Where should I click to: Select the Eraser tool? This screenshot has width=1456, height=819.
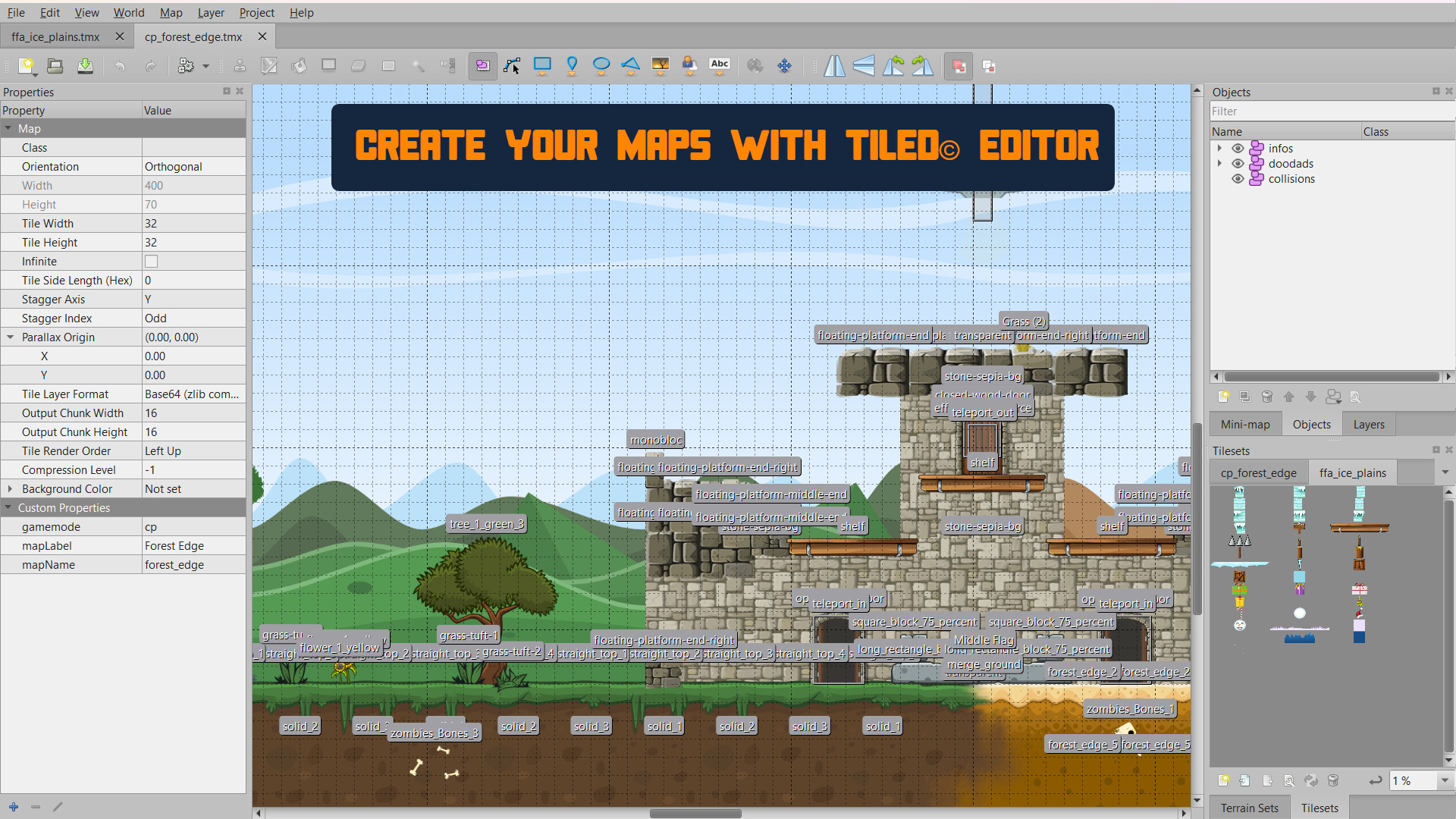[359, 66]
